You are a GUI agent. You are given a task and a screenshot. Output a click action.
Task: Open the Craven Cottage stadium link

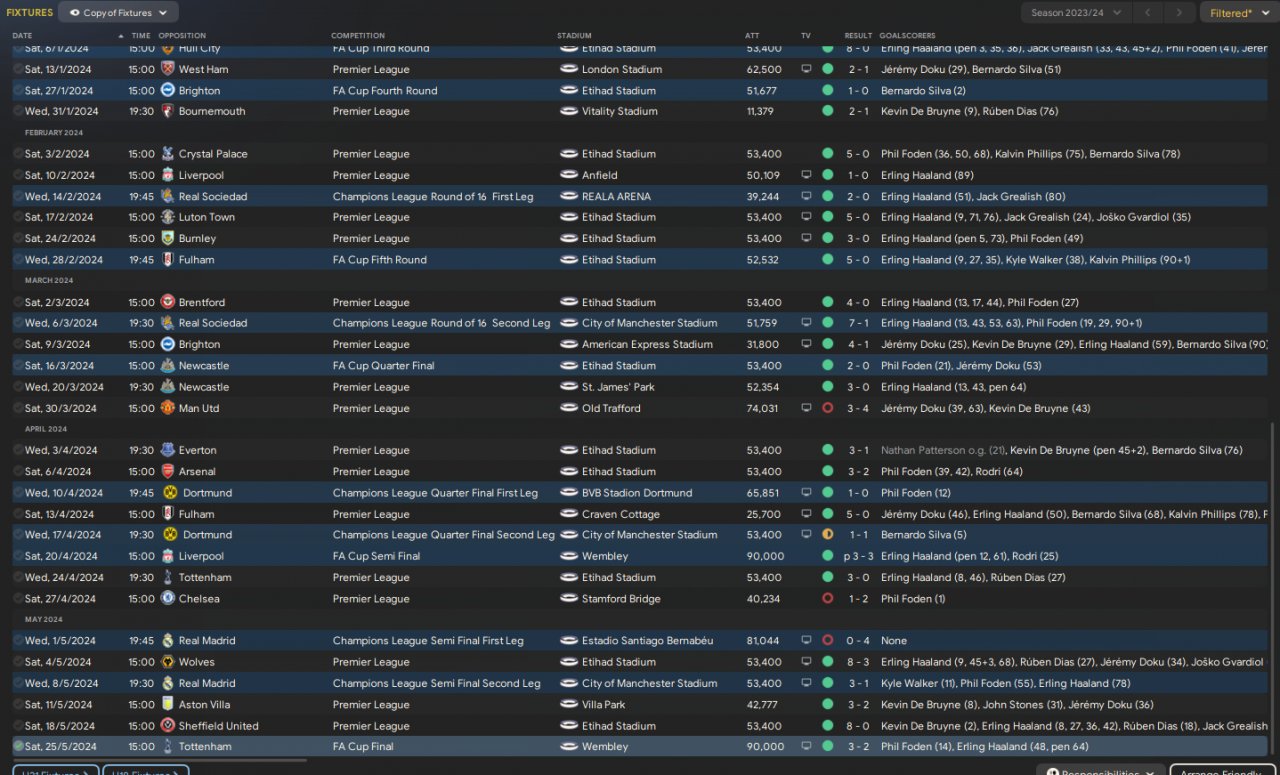pyautogui.click(x=621, y=514)
